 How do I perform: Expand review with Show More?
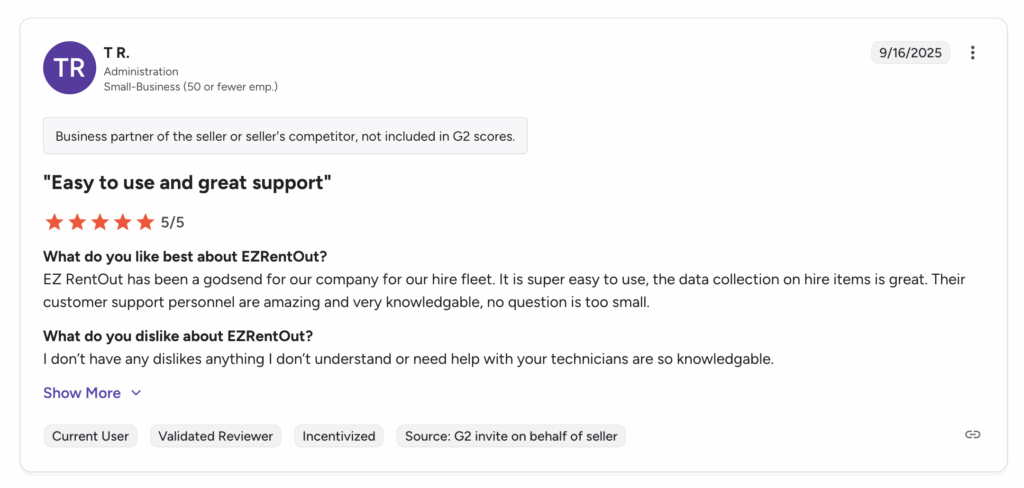pyautogui.click(x=82, y=393)
